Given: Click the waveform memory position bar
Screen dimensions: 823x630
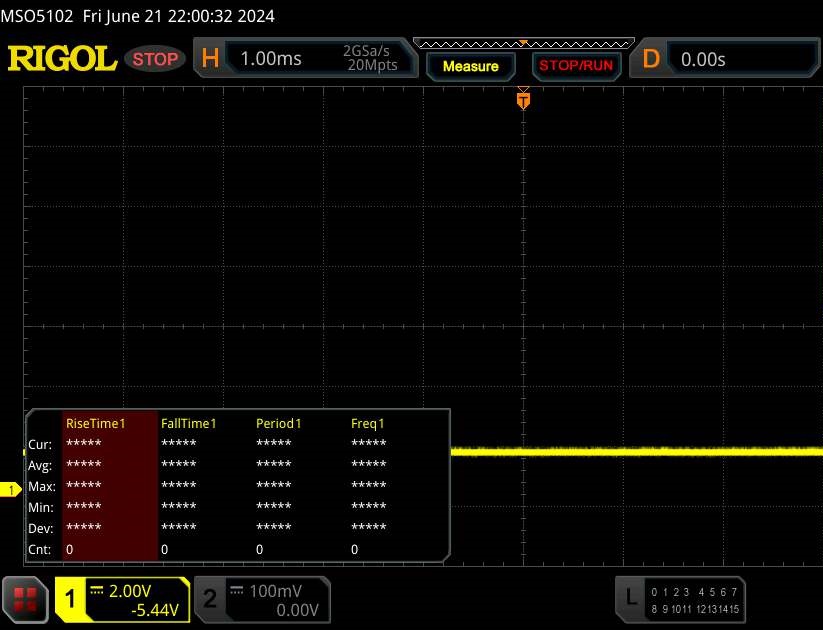Looking at the screenshot, I should point(524,44).
